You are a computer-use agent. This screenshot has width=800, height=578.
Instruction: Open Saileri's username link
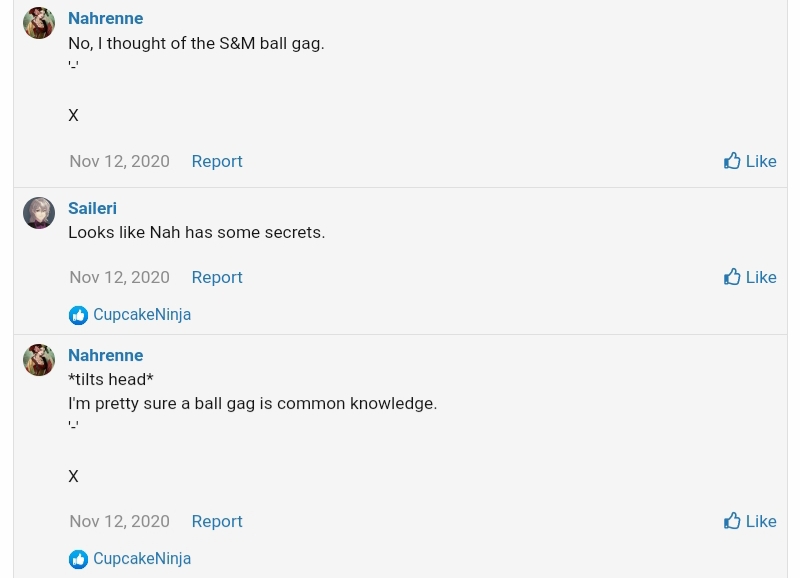[92, 208]
